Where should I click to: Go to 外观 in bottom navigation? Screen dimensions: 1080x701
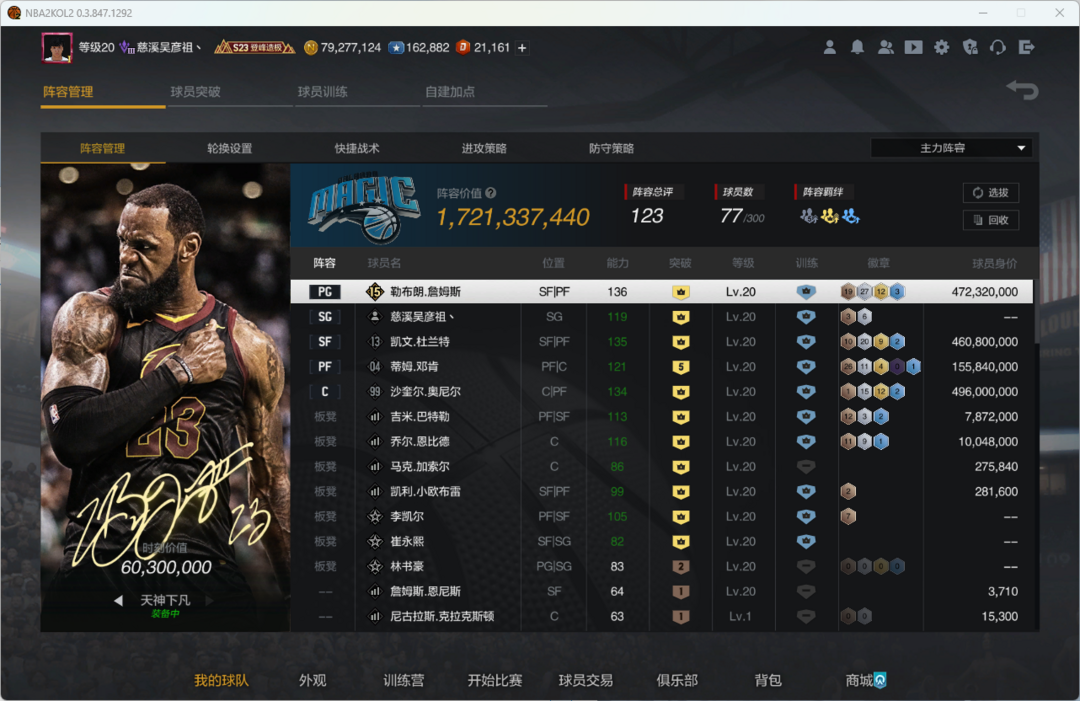pos(313,680)
